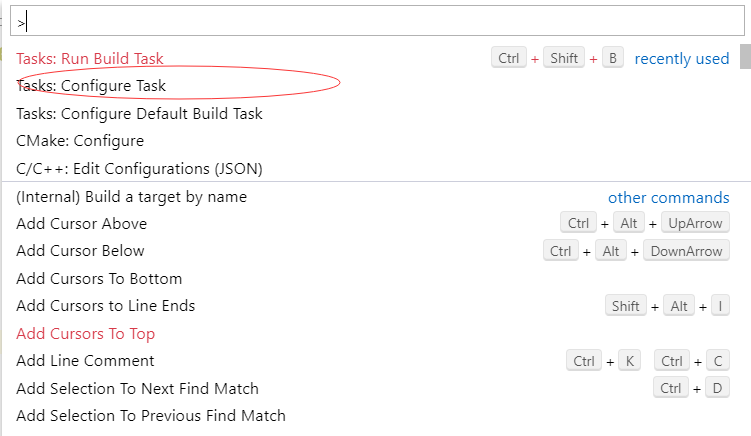Screen dimensions: 751x436
Task: Click the command list scrollbar thumb
Action: [746, 57]
